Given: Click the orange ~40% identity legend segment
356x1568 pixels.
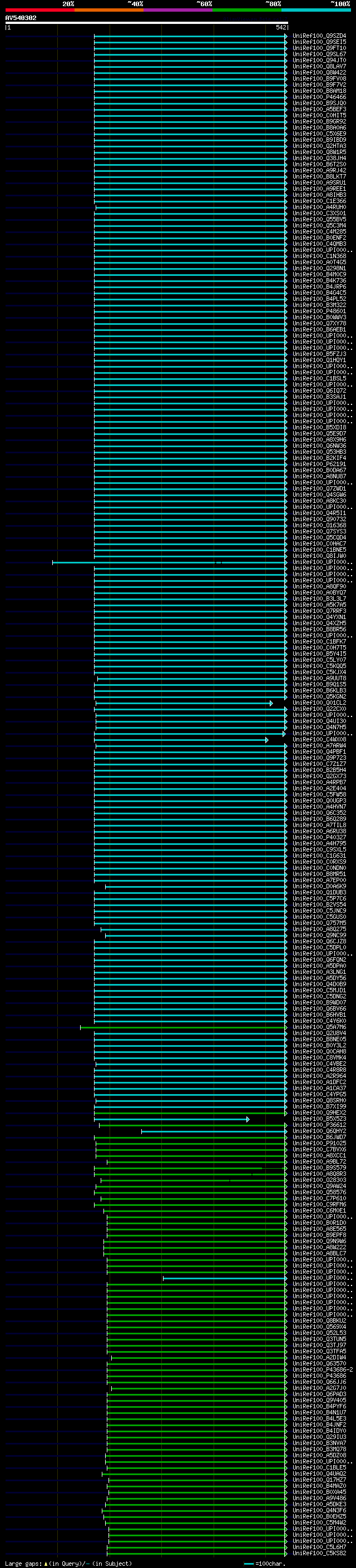Looking at the screenshot, I should [x=109, y=10].
